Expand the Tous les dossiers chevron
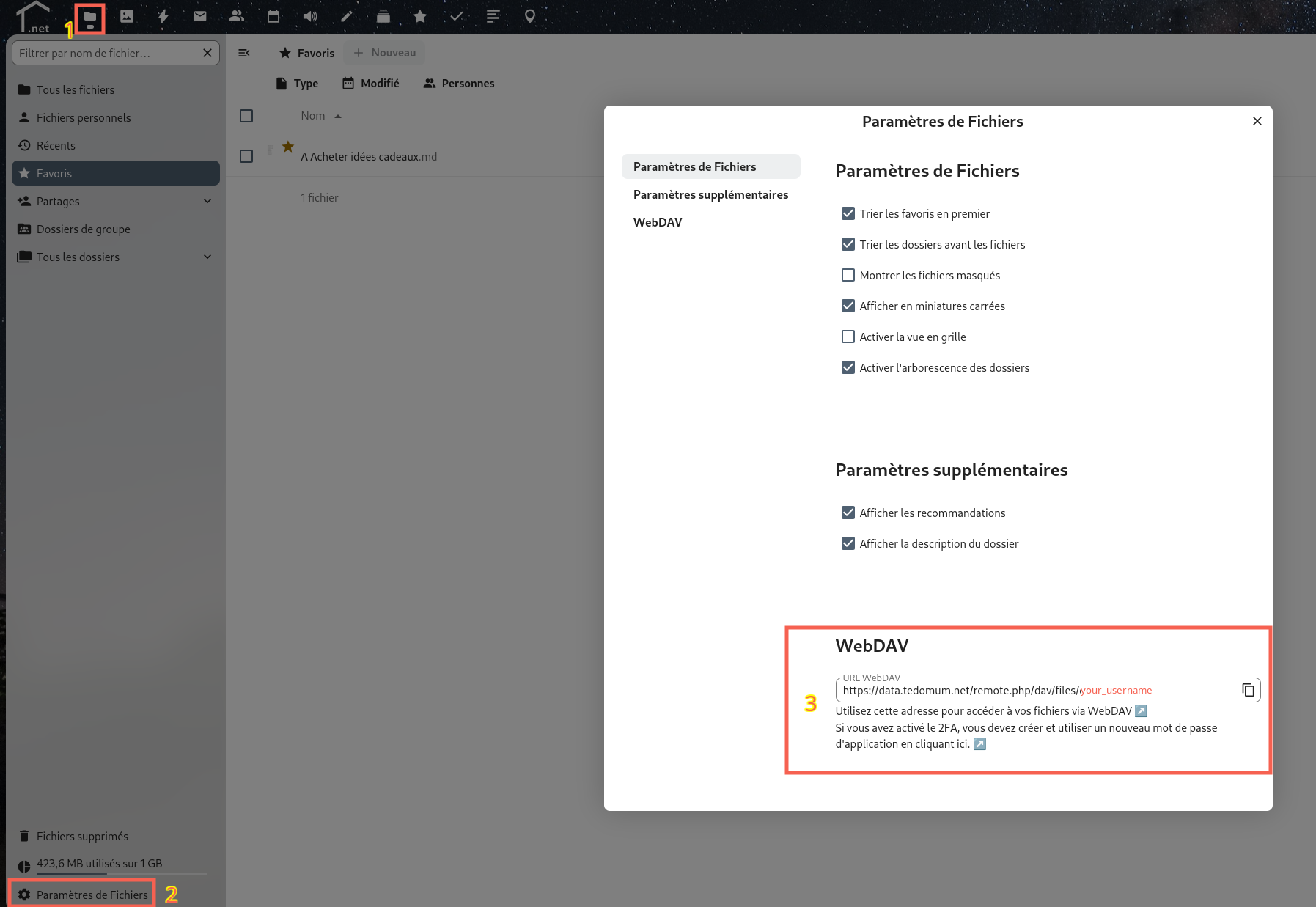The image size is (1316, 907). point(207,257)
